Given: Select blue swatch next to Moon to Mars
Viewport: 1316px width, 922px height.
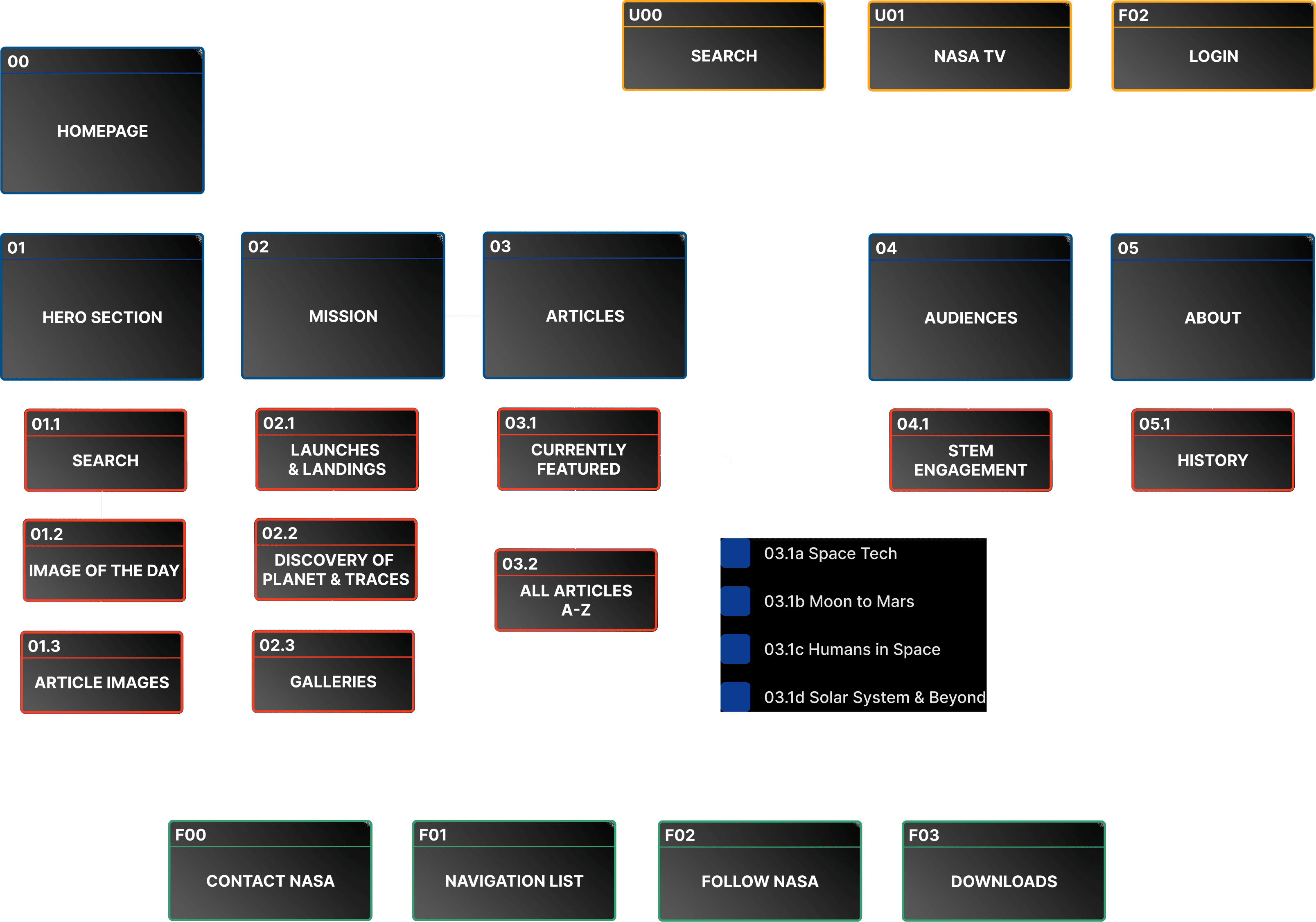Looking at the screenshot, I should (736, 601).
